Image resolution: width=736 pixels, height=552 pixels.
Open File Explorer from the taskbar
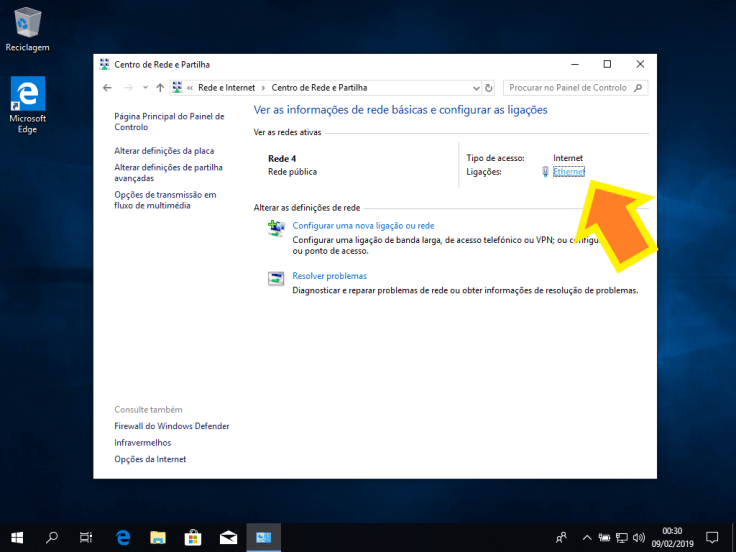[x=158, y=537]
